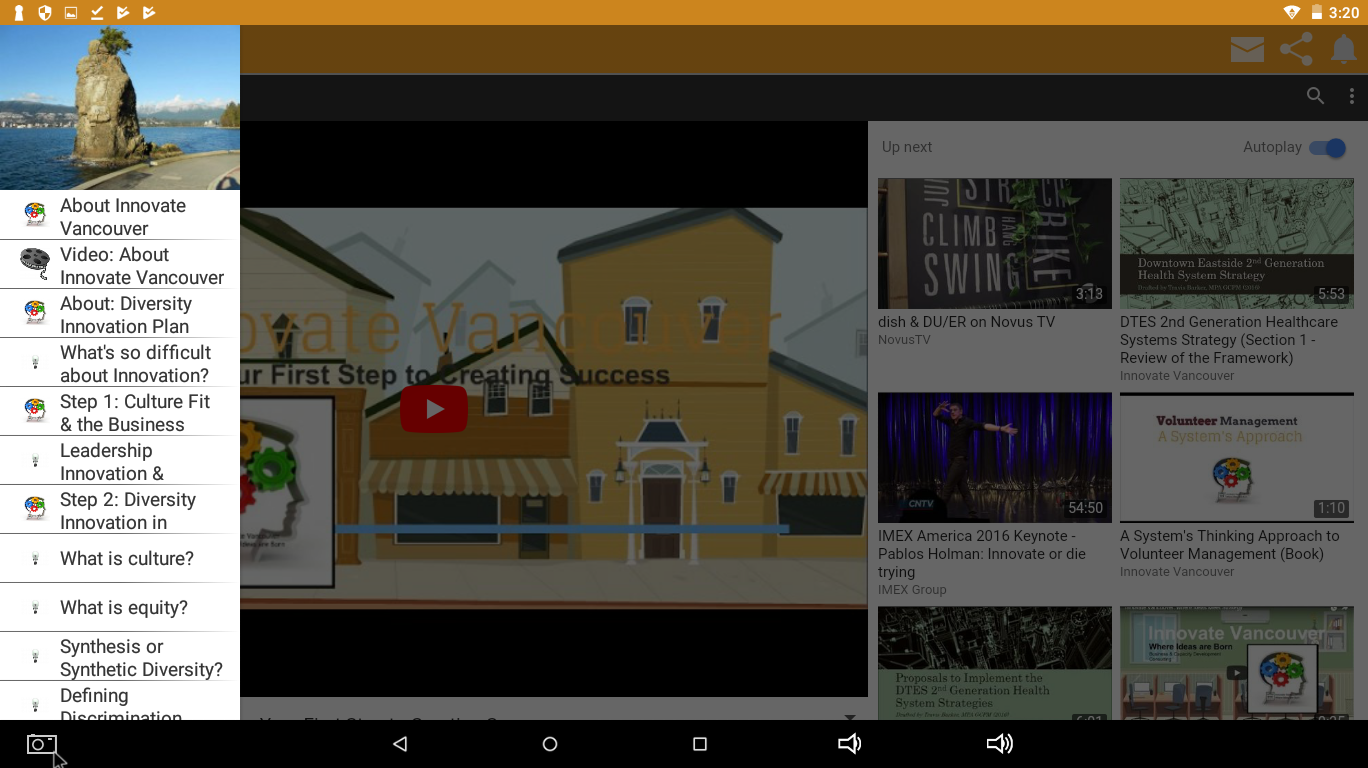This screenshot has height=768, width=1368.
Task: Click dish & DU/ER on Novus TV title
Action: pos(966,322)
